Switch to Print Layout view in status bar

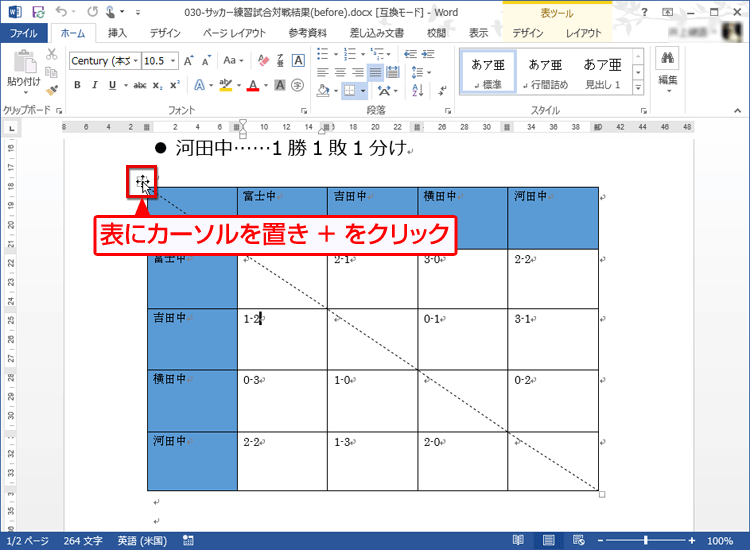[549, 540]
